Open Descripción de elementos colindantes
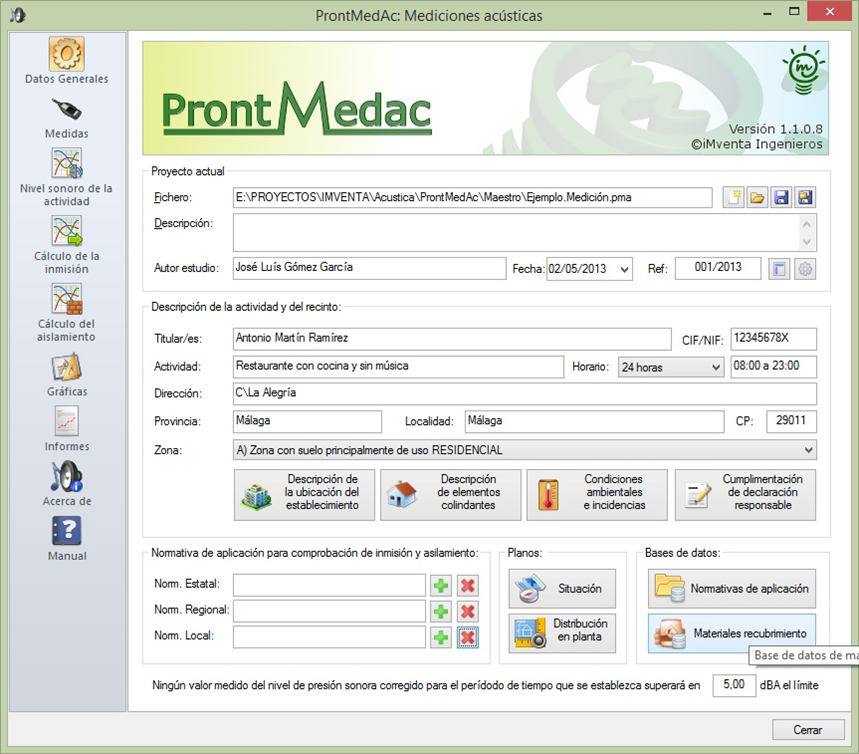This screenshot has width=859, height=754. pyautogui.click(x=450, y=495)
